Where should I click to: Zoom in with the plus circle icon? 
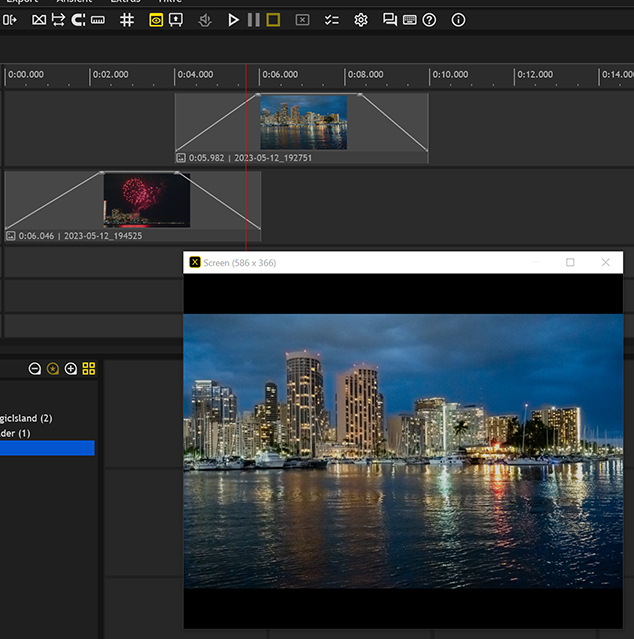pyautogui.click(x=71, y=369)
